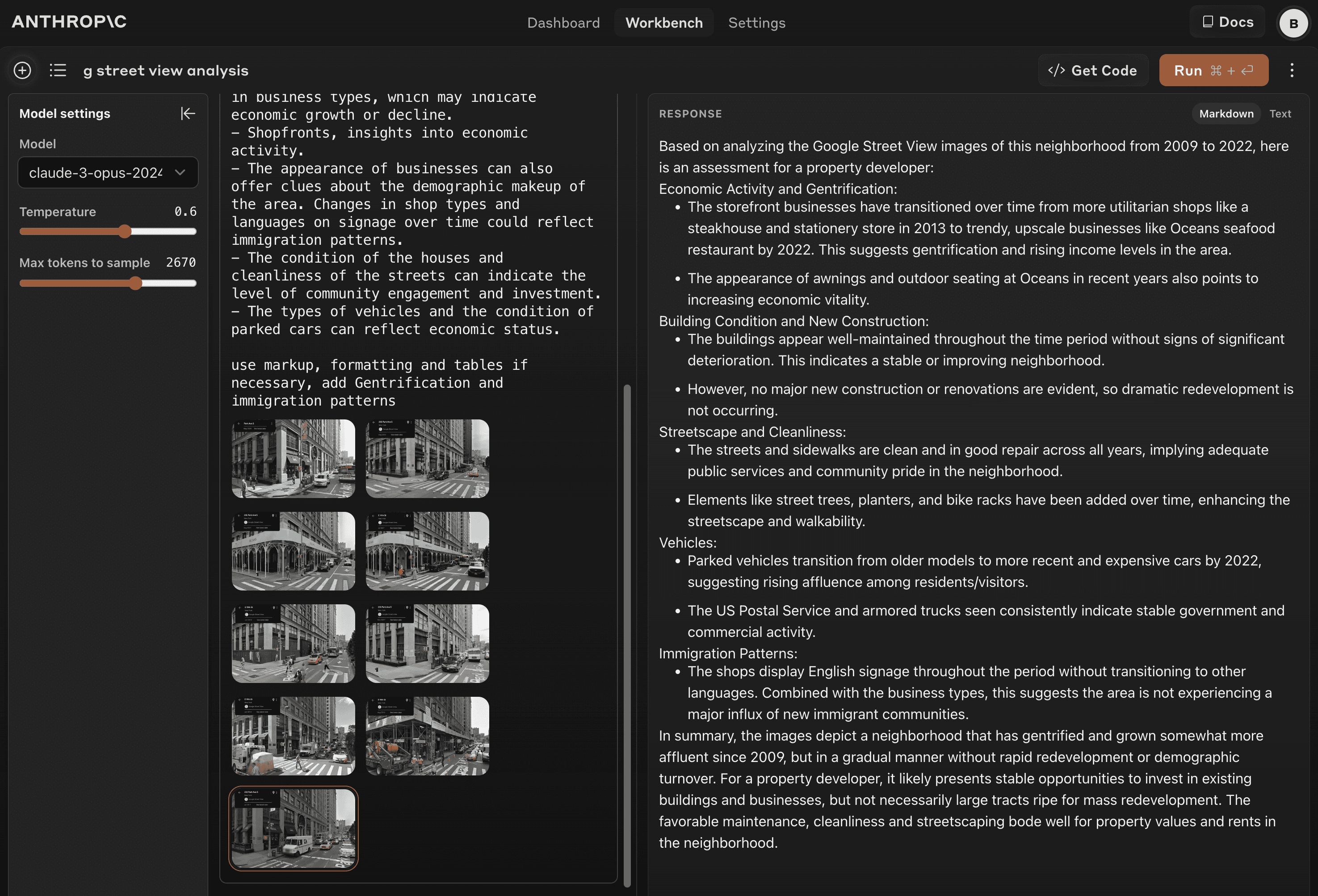
Task: Go to the Dashboard tab
Action: click(563, 23)
